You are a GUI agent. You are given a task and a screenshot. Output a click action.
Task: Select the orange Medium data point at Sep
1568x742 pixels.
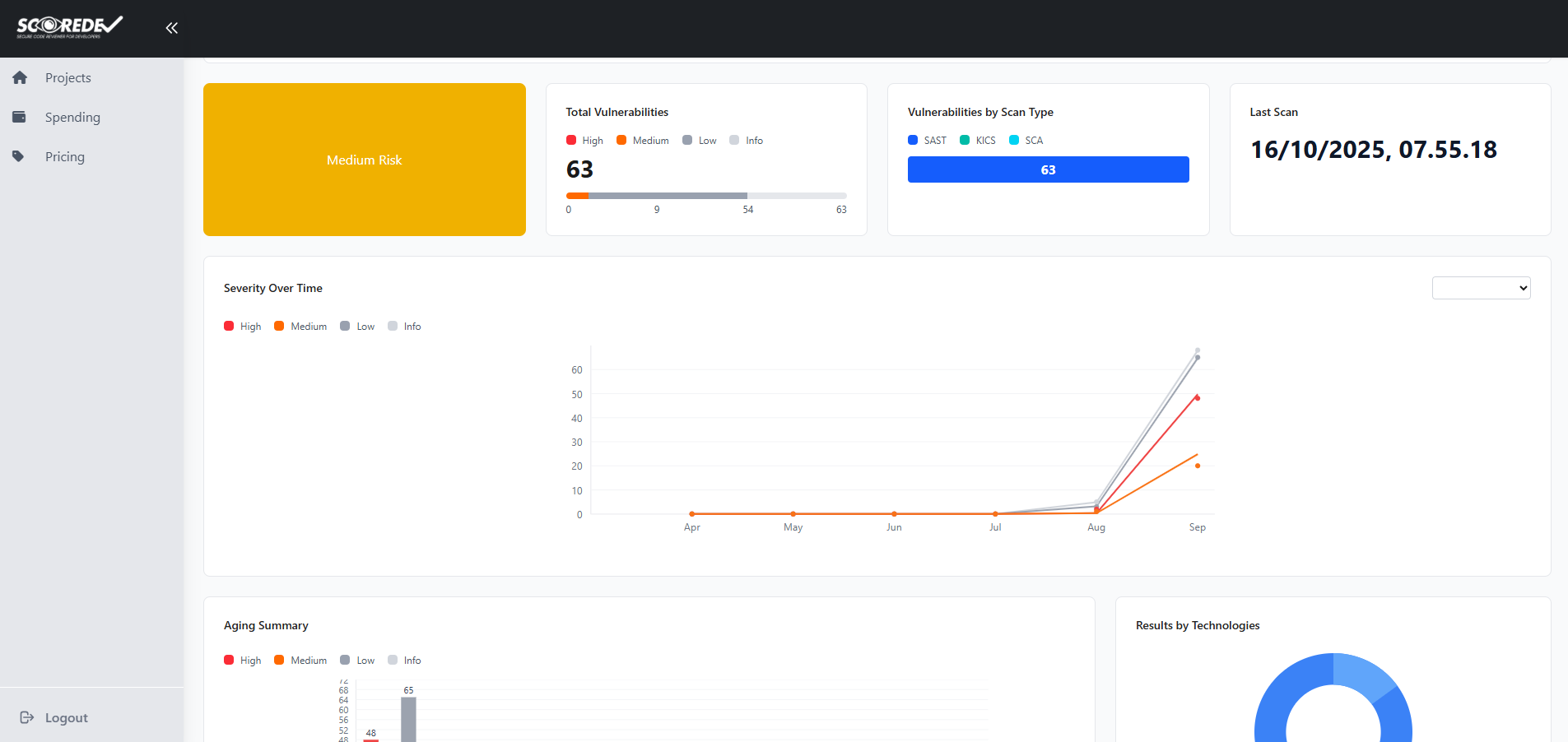coord(1198,466)
